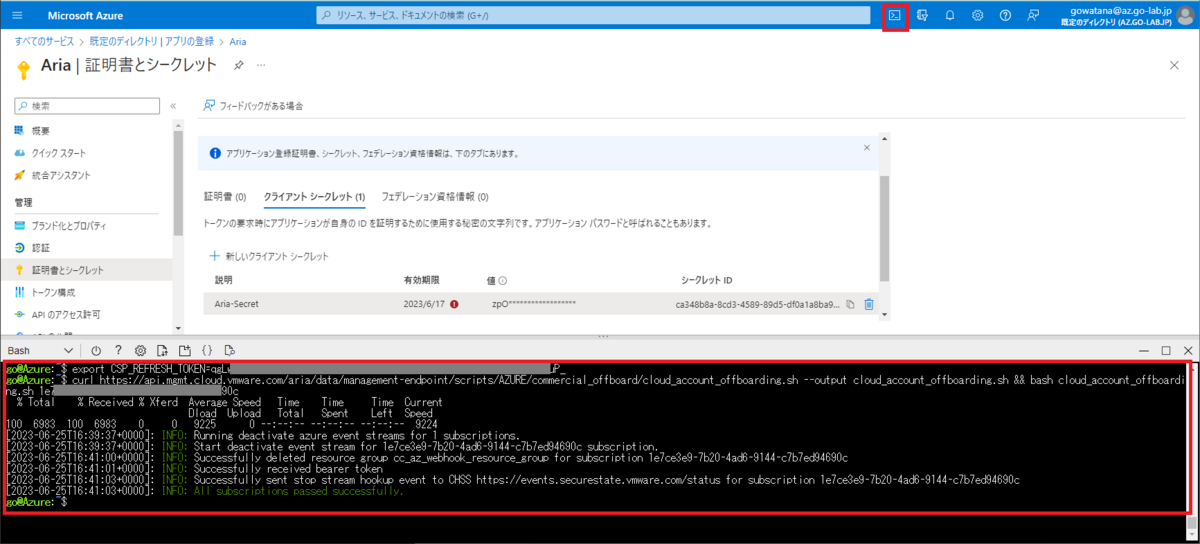The width and height of the screenshot is (1200, 544).
Task: Collapse the left navigation with the chevrons
Action: [x=173, y=105]
